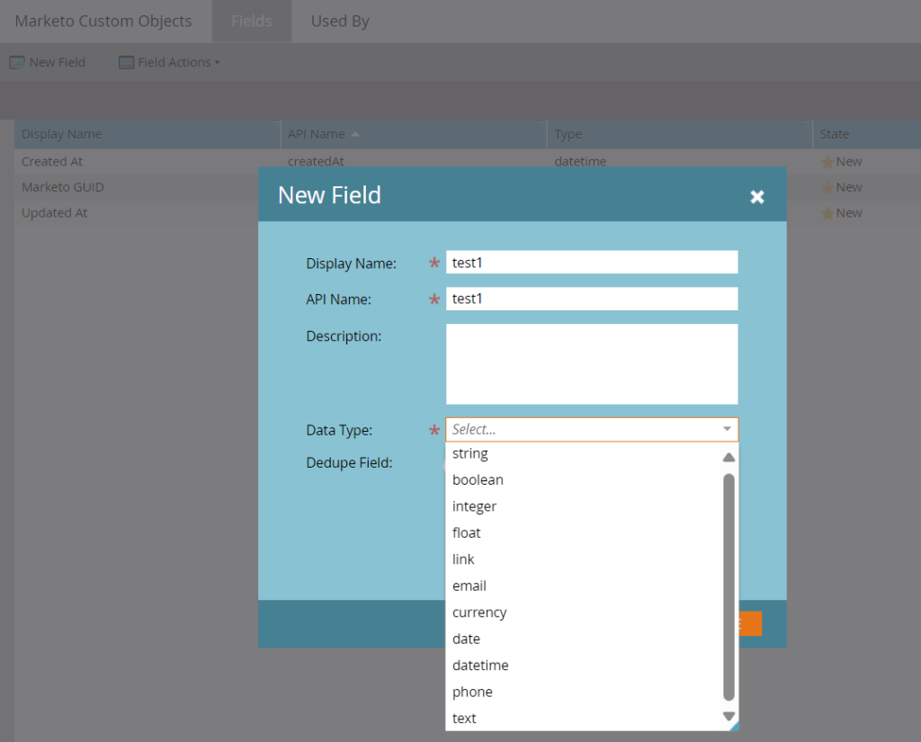The width and height of the screenshot is (921, 742).
Task: Choose datetime data type option
Action: click(x=480, y=666)
